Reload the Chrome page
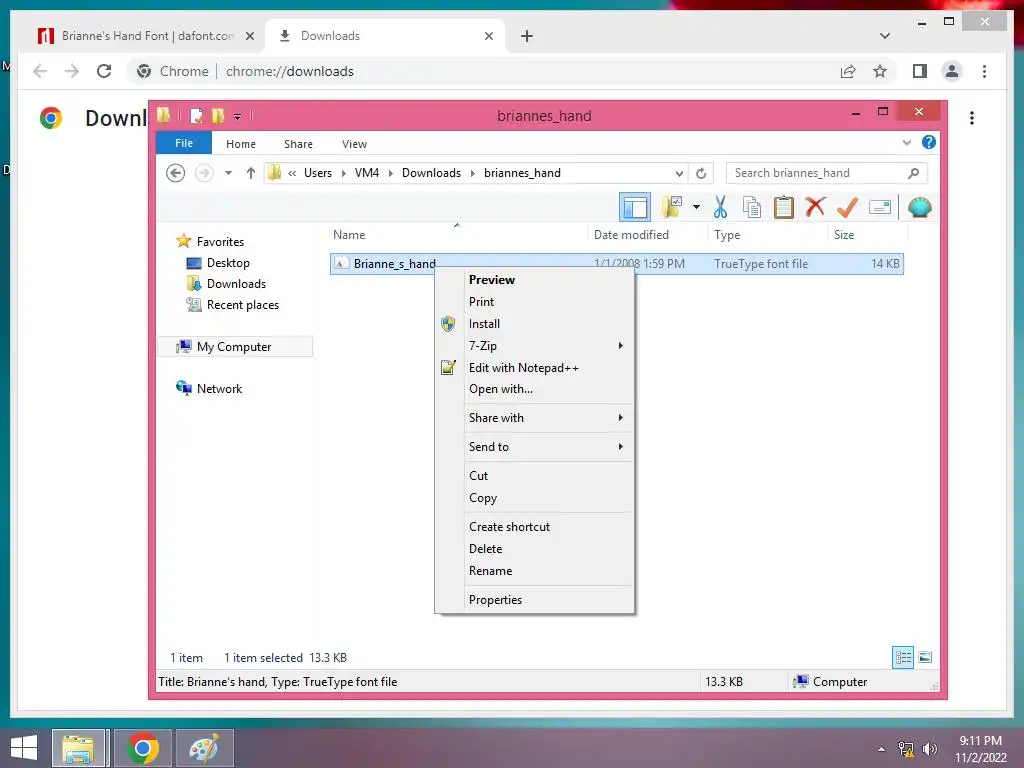This screenshot has height=768, width=1024. pos(104,71)
